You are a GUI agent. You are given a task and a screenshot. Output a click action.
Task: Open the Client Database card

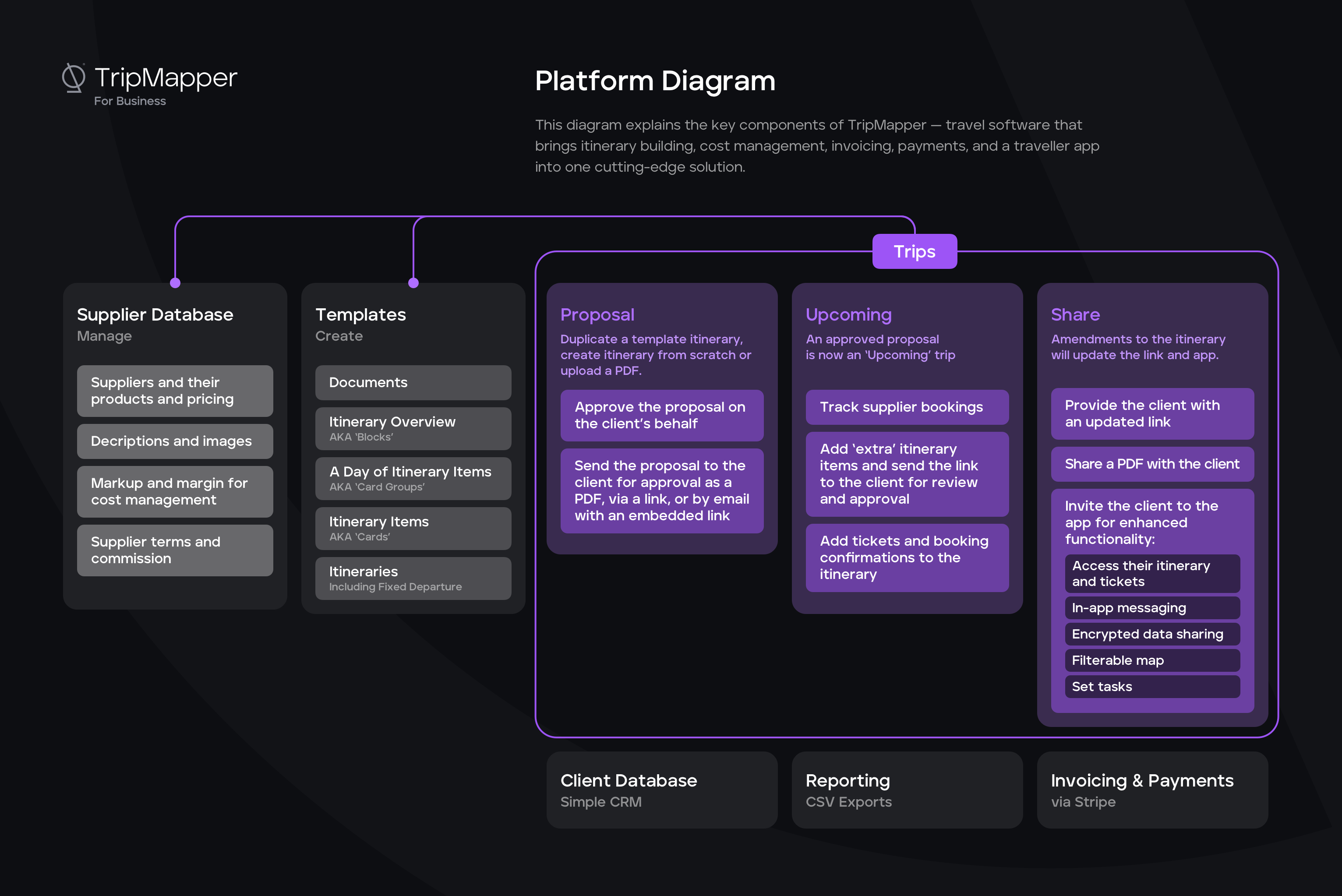(x=661, y=790)
